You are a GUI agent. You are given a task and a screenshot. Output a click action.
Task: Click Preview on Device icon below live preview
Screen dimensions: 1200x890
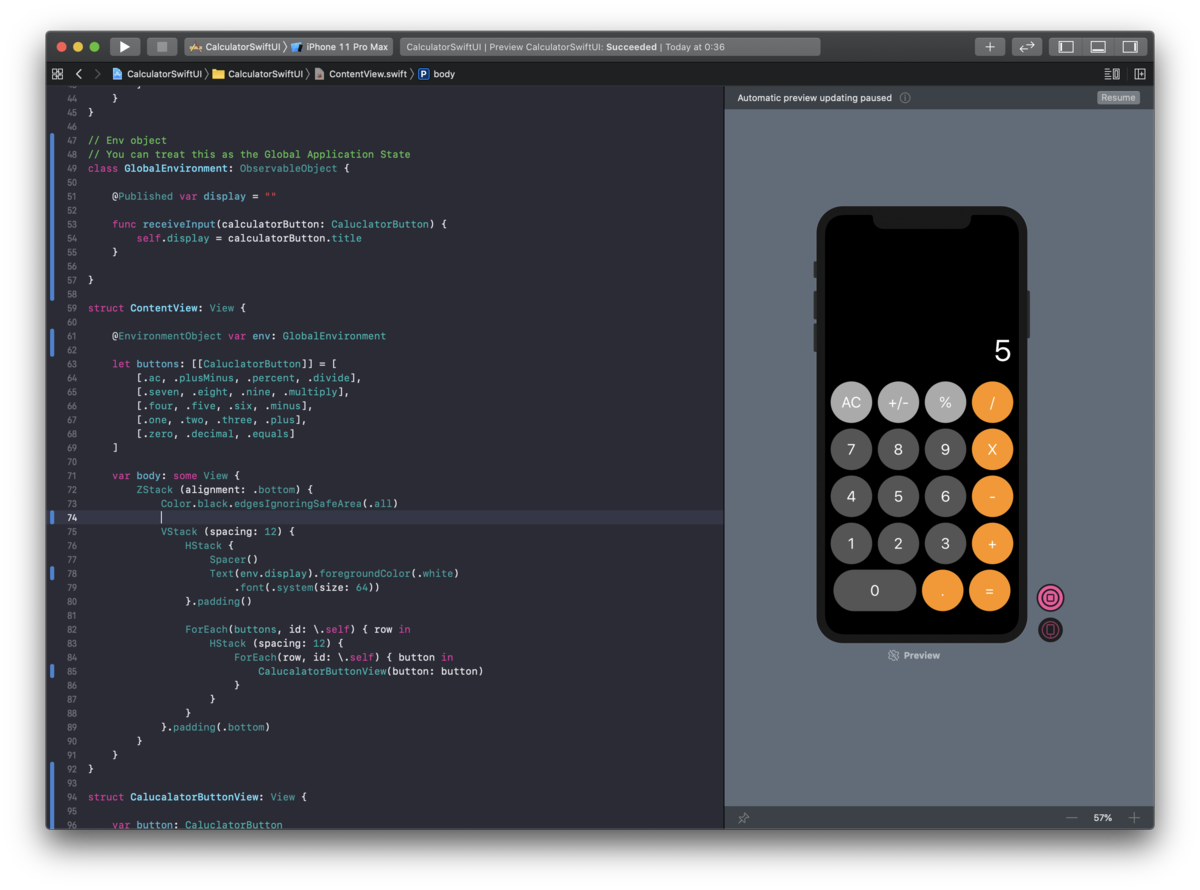[1050, 629]
